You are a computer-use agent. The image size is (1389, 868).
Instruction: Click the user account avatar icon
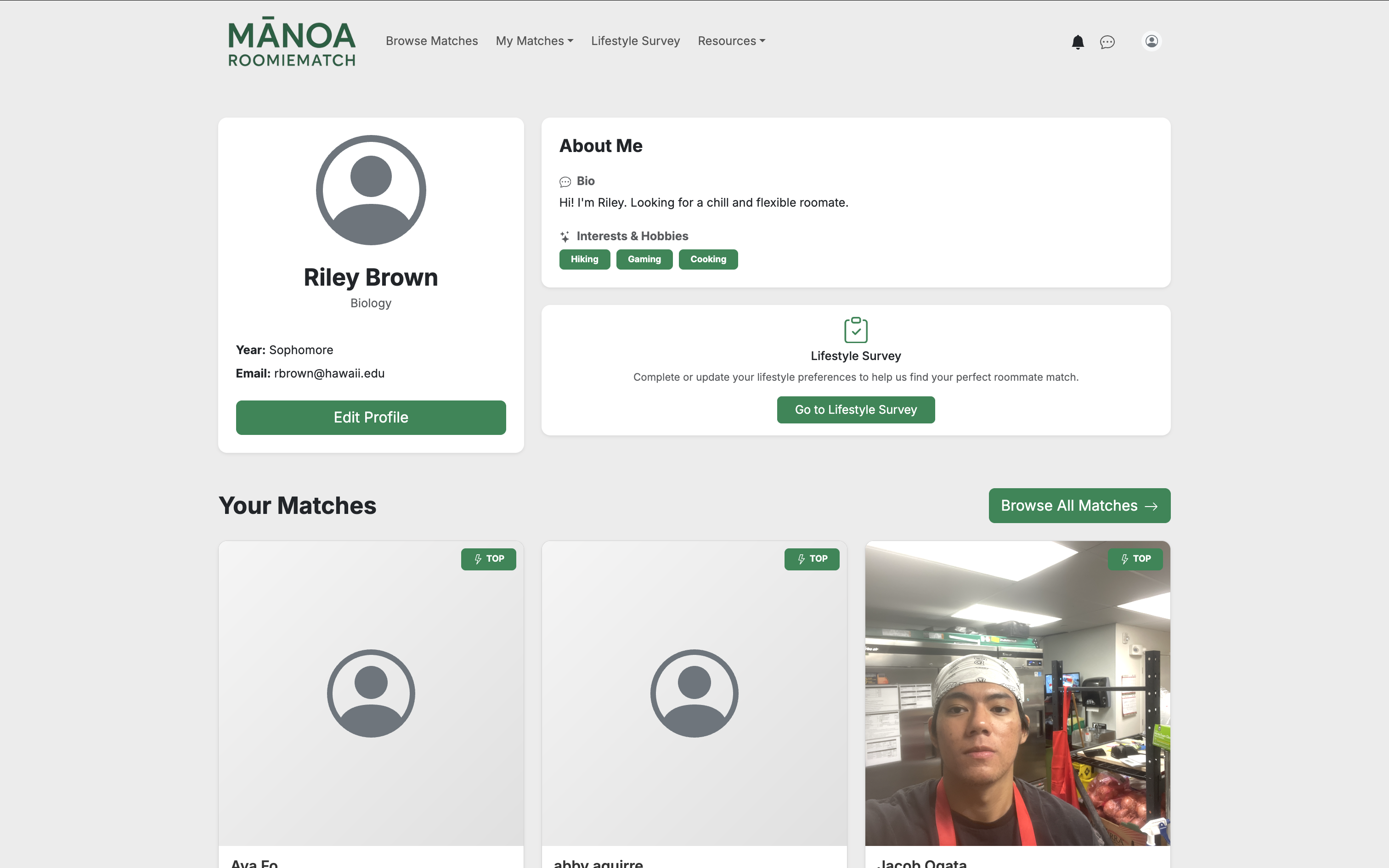click(1151, 41)
